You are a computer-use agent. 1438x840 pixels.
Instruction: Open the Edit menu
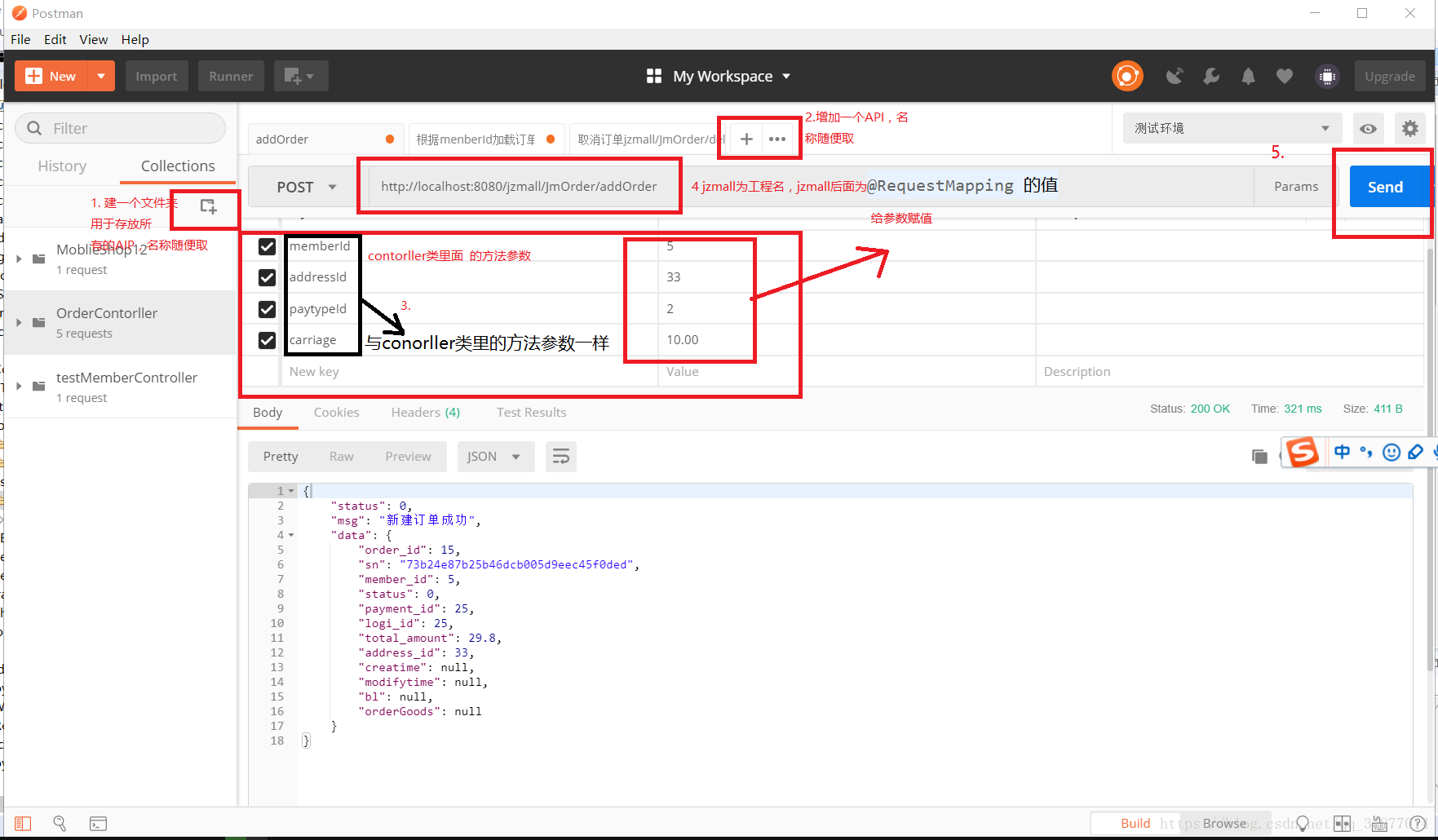click(55, 39)
